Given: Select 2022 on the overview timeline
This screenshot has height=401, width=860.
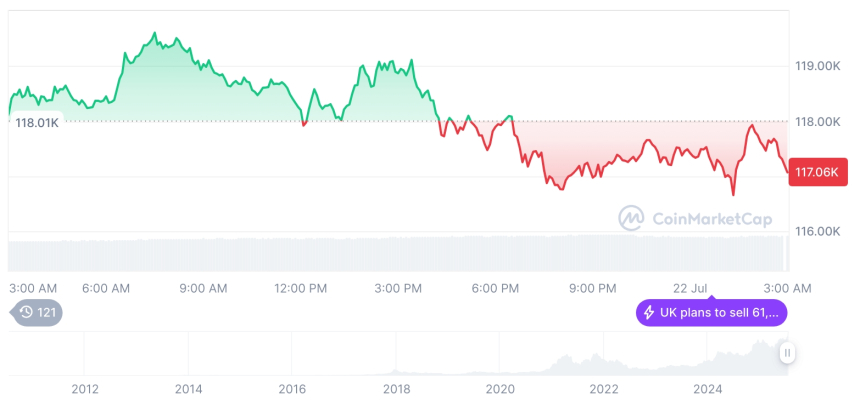Looking at the screenshot, I should [603, 388].
